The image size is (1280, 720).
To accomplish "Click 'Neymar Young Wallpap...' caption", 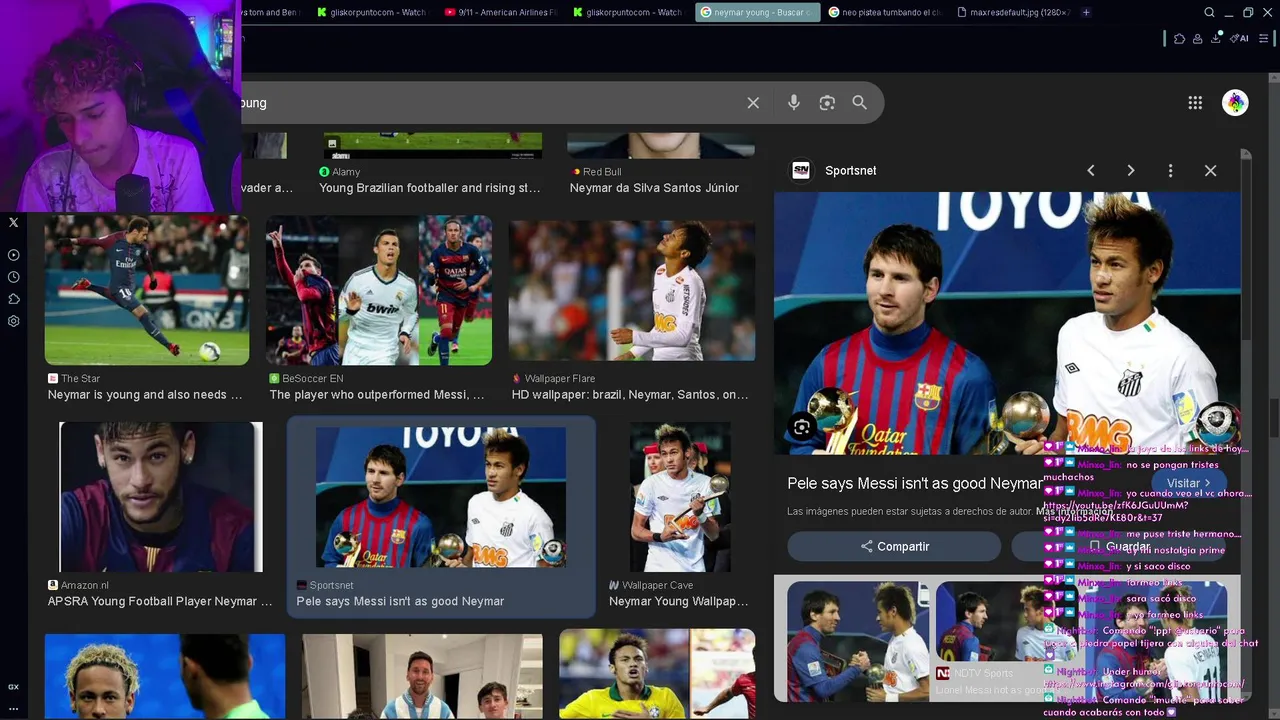I will (679, 602).
